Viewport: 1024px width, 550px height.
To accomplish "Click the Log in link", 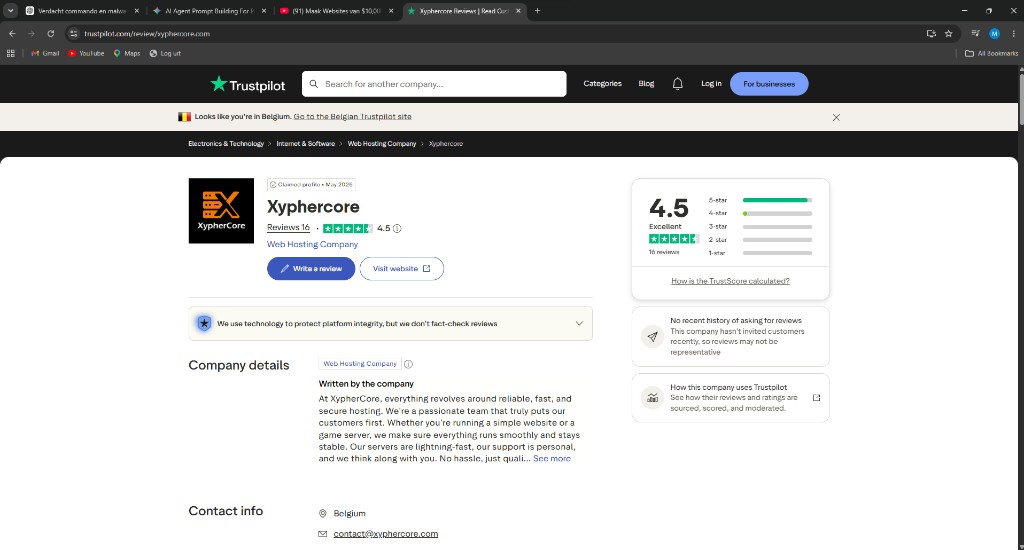I will [x=711, y=84].
